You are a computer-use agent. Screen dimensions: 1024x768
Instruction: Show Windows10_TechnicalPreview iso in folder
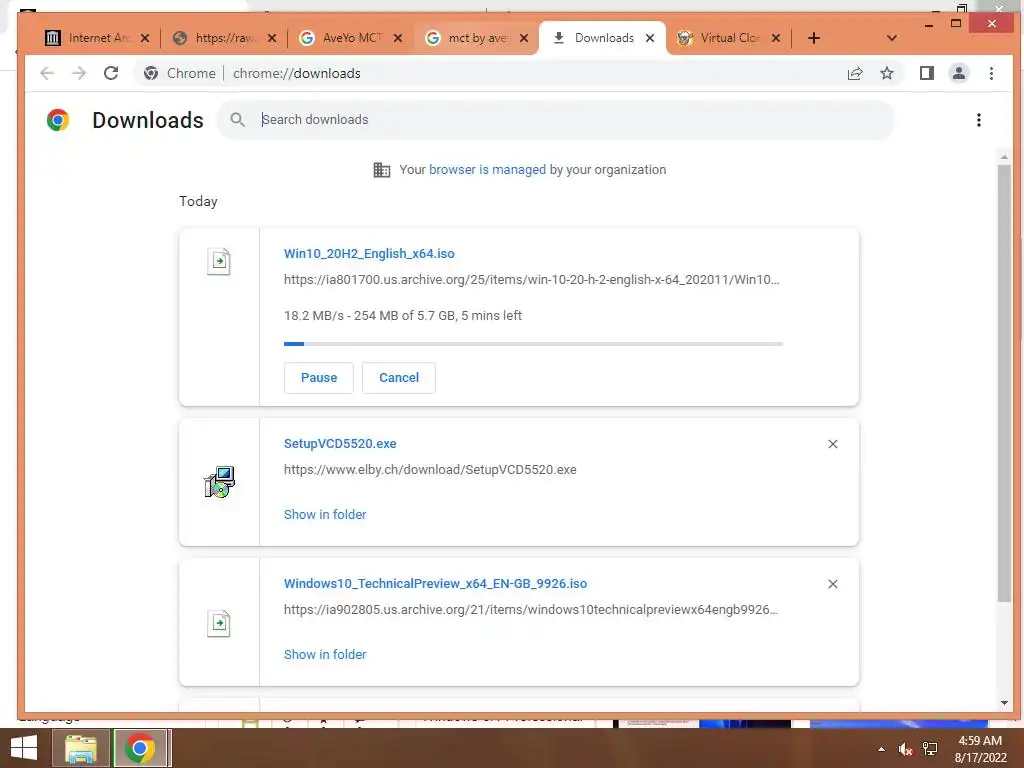[325, 654]
